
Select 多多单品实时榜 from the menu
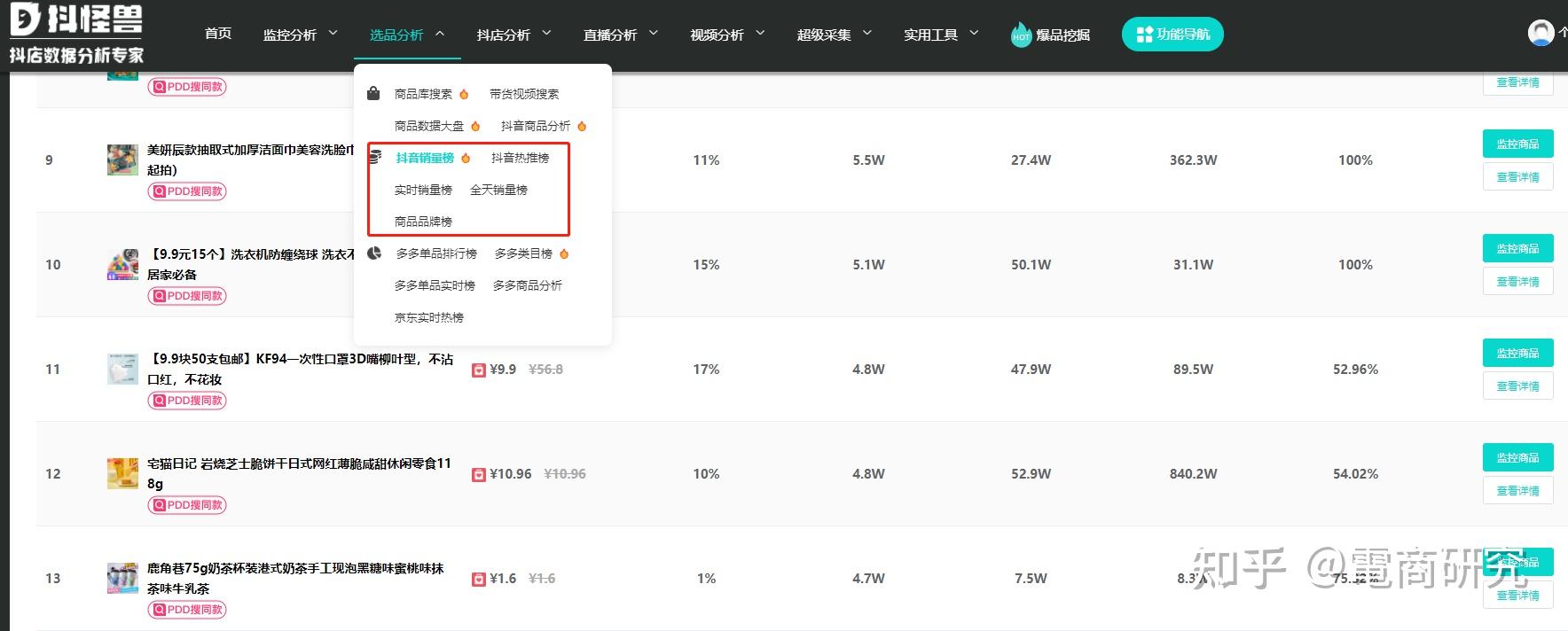[435, 285]
